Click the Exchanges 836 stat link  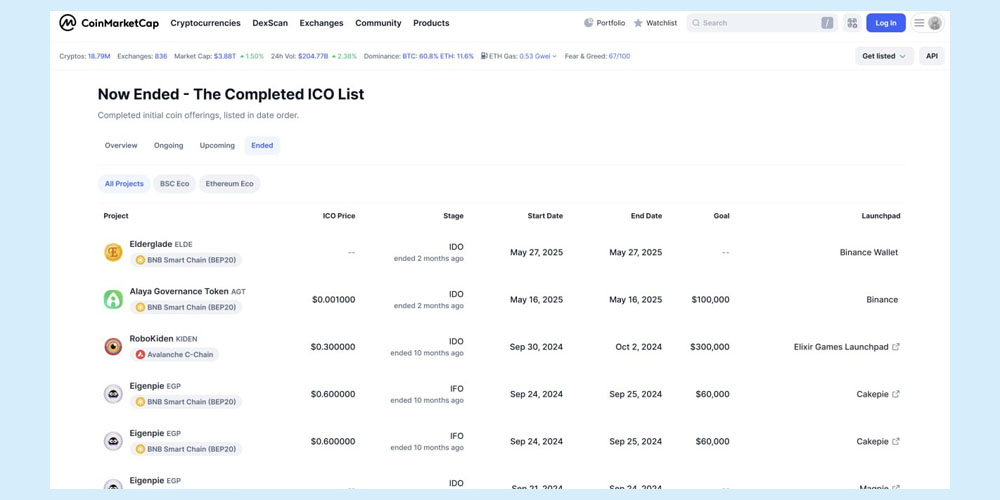[161, 56]
